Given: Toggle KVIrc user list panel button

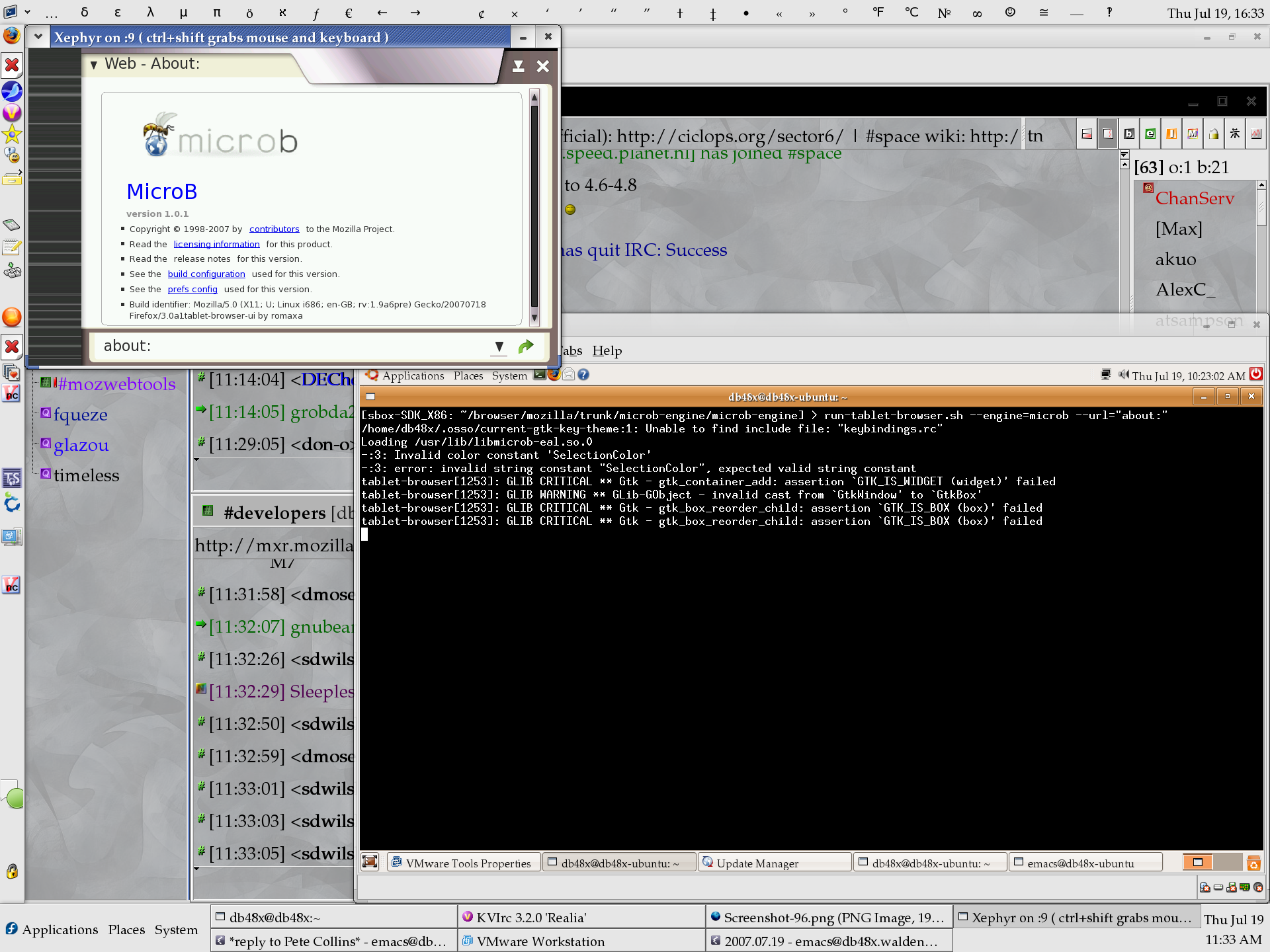Looking at the screenshot, I should [x=1108, y=134].
